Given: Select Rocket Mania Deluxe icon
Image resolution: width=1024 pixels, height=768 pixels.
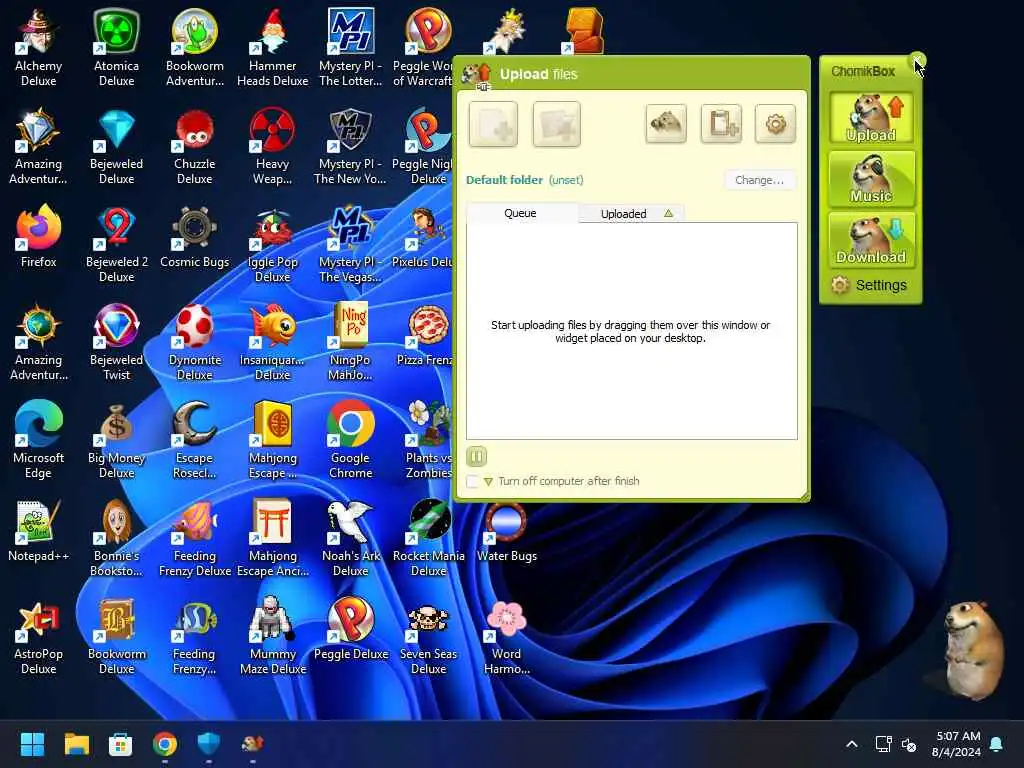Looking at the screenshot, I should (x=428, y=538).
